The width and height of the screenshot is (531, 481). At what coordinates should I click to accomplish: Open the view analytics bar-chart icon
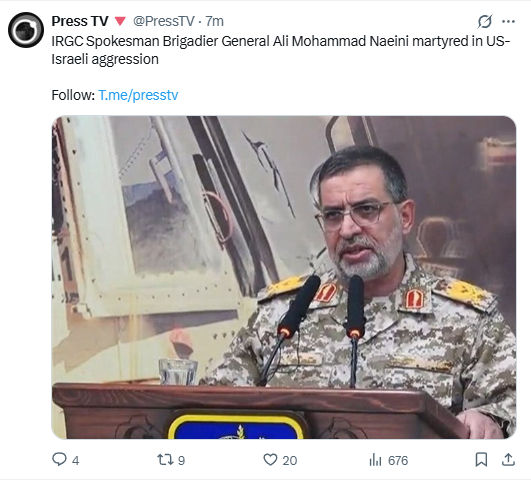tap(375, 460)
